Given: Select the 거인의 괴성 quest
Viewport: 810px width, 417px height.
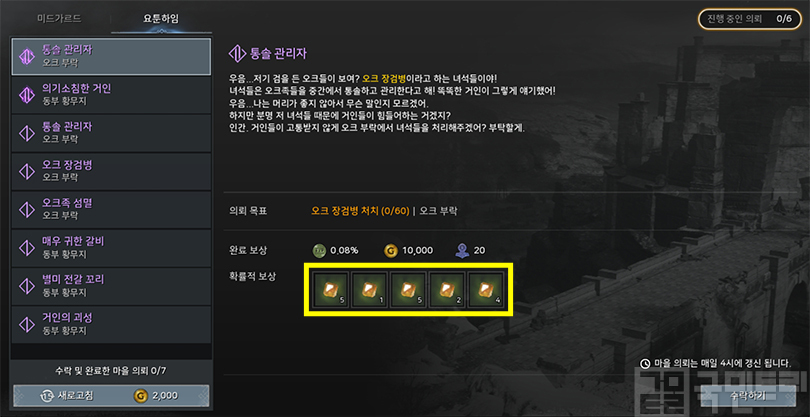Looking at the screenshot, I should [111, 324].
